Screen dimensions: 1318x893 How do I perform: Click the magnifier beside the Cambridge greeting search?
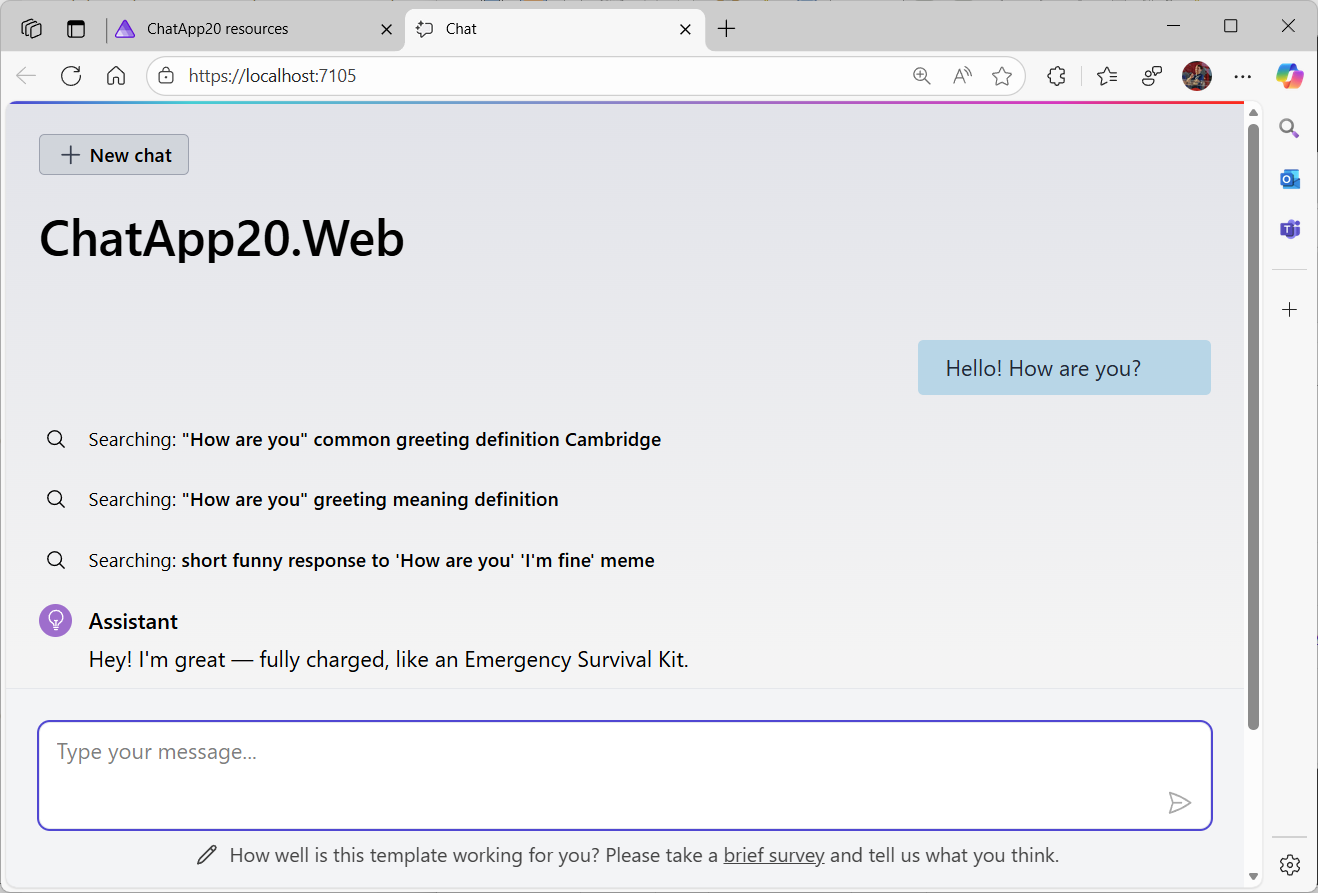tap(55, 438)
